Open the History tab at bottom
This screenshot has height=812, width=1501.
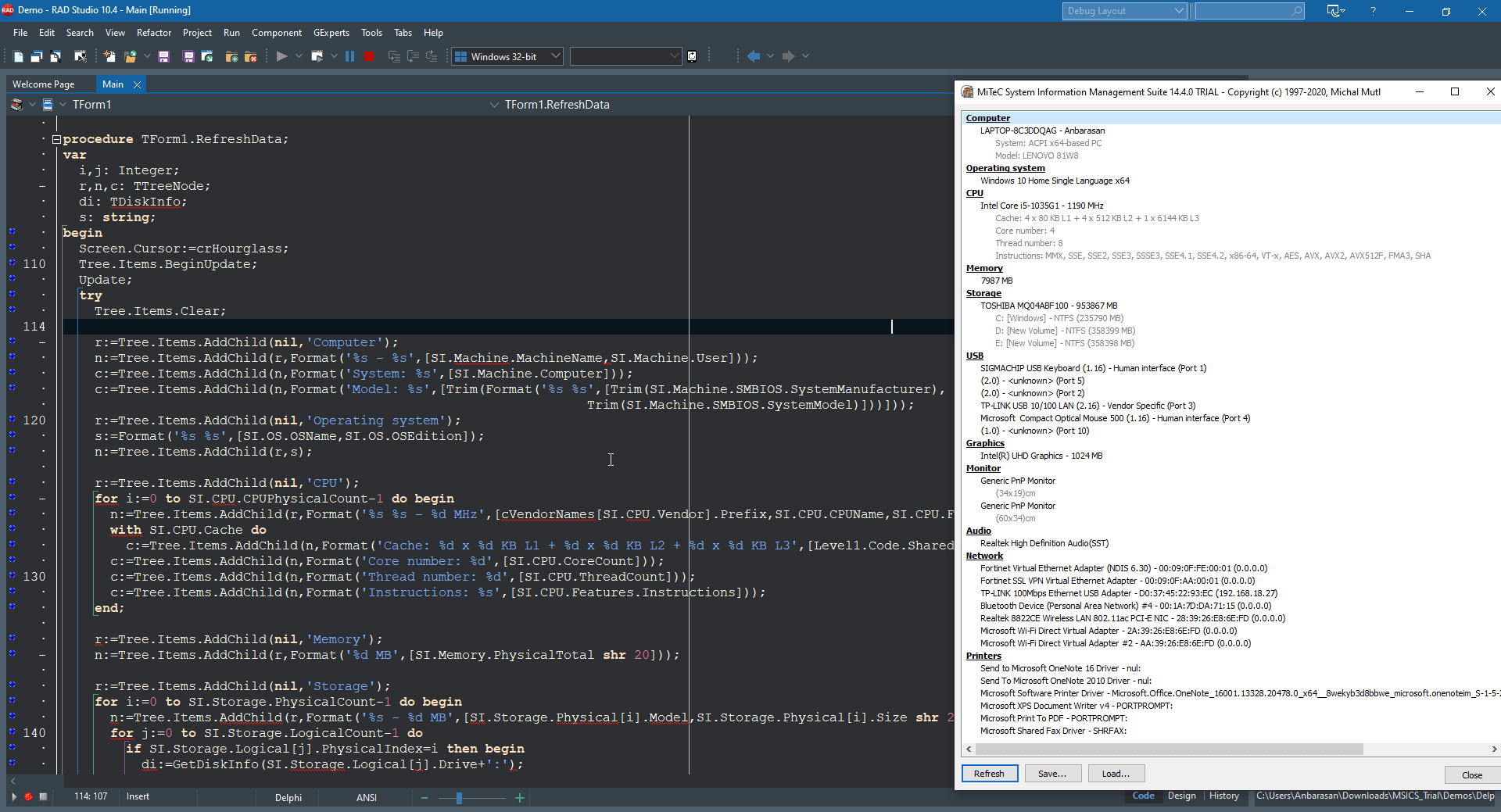(x=1224, y=796)
